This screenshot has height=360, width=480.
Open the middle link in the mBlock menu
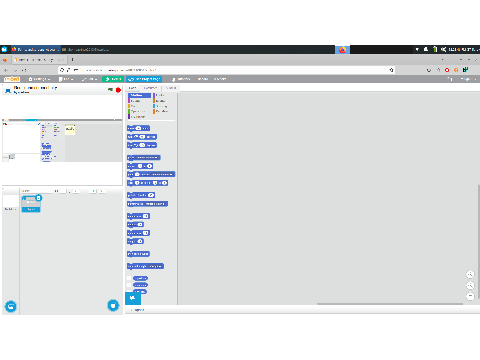[203, 79]
